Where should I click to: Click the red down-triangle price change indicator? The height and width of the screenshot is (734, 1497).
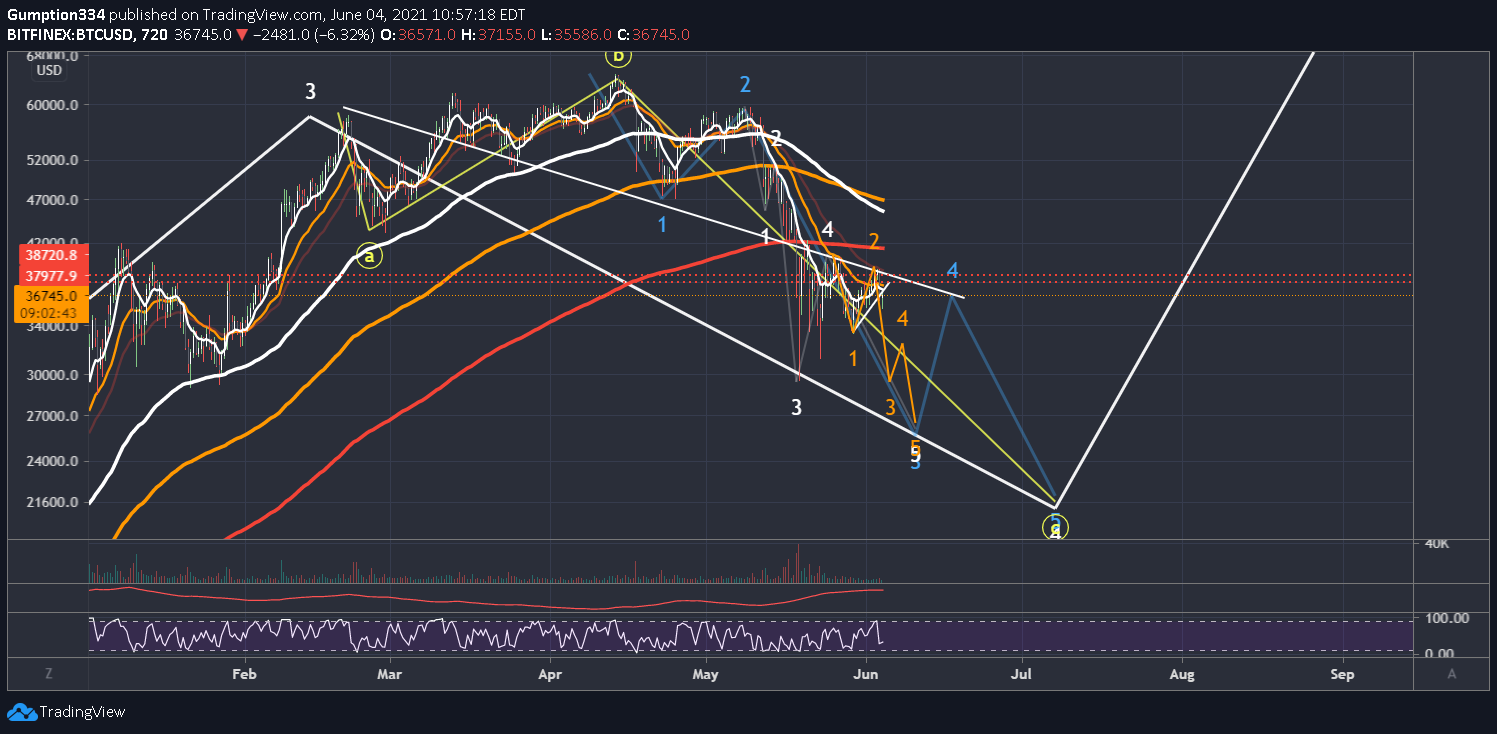242,35
